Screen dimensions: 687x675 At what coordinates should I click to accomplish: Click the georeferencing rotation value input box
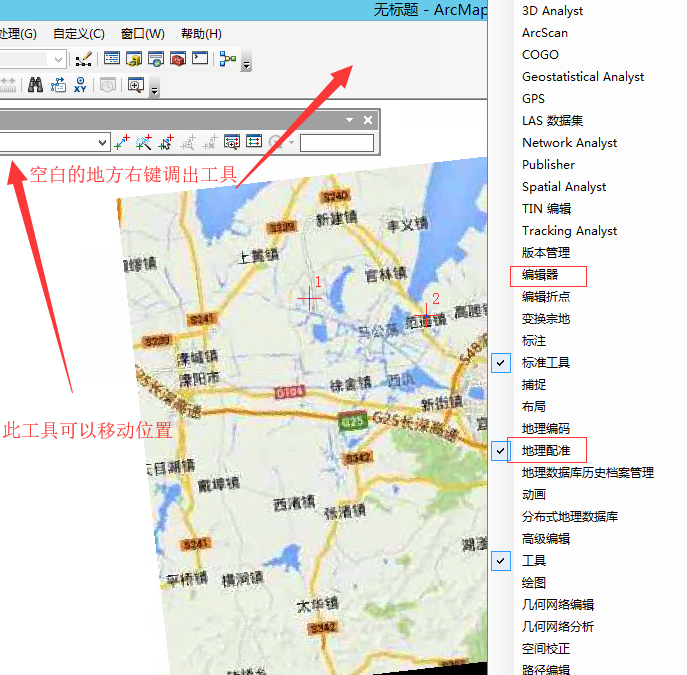336,143
